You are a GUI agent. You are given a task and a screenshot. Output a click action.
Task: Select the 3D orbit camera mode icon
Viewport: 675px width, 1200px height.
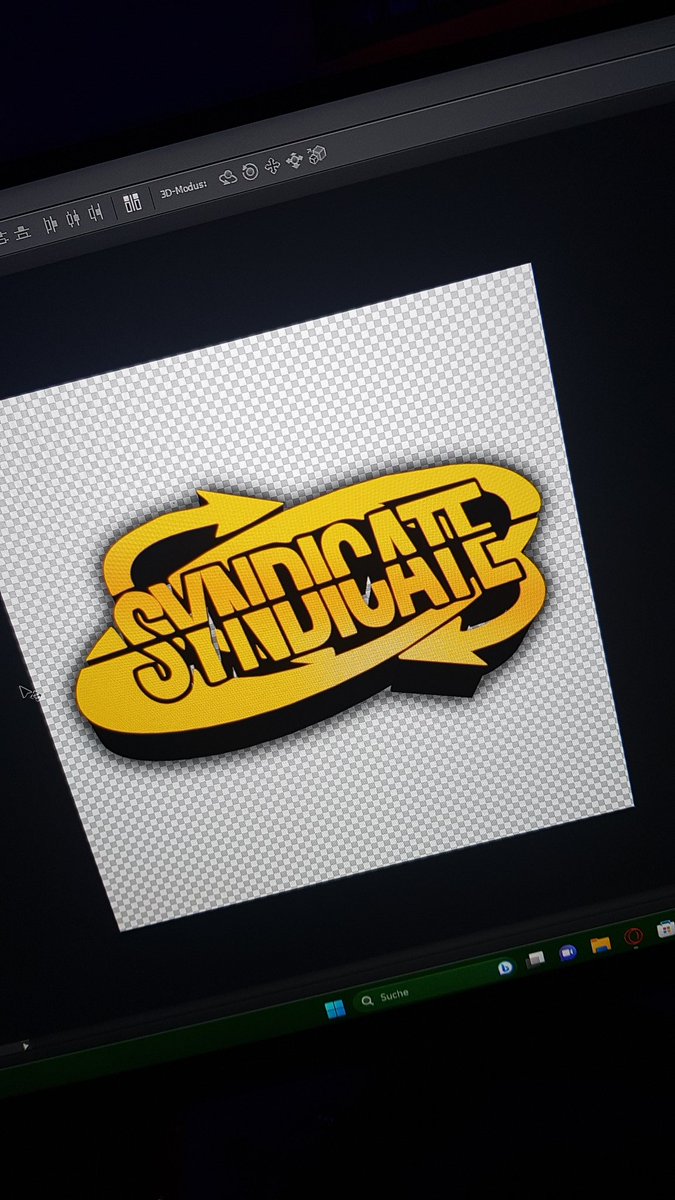tap(229, 177)
